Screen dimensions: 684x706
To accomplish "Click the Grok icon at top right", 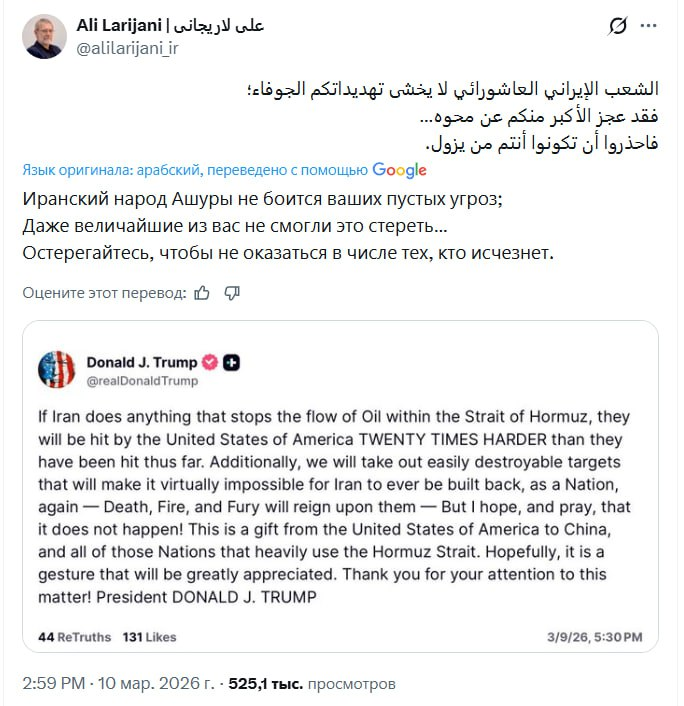I will click(617, 26).
